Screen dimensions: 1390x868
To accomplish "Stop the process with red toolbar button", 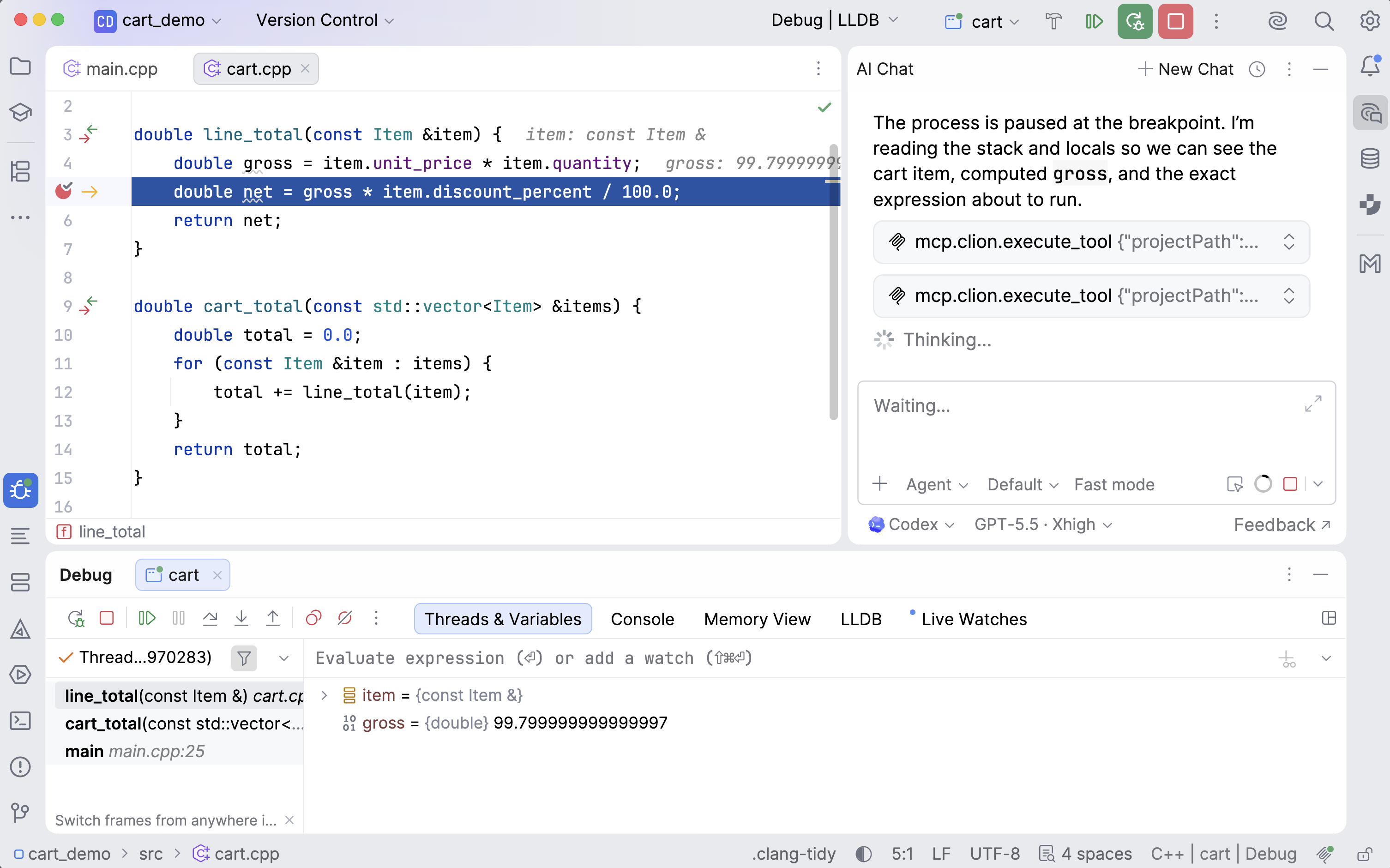I will coord(1175,21).
